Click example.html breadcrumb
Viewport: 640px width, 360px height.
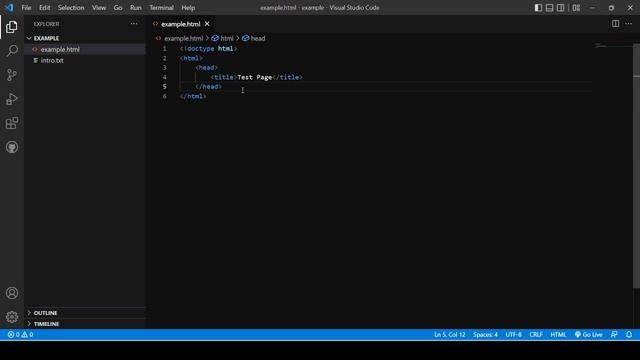tap(183, 38)
